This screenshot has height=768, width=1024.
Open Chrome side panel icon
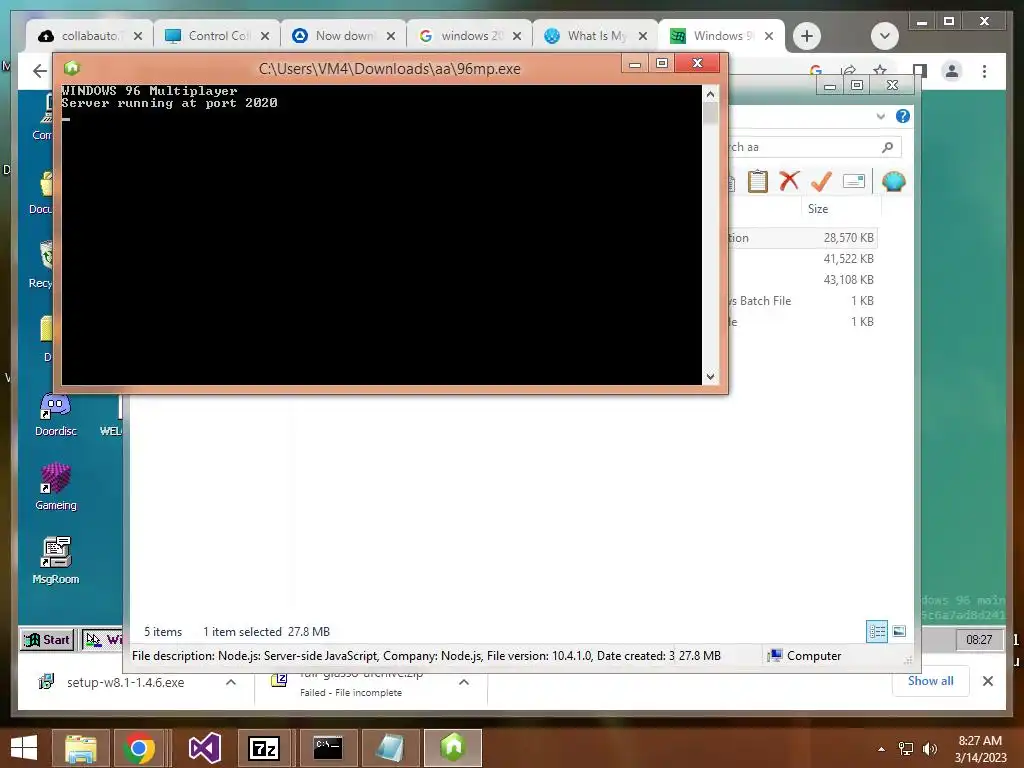[x=920, y=71]
